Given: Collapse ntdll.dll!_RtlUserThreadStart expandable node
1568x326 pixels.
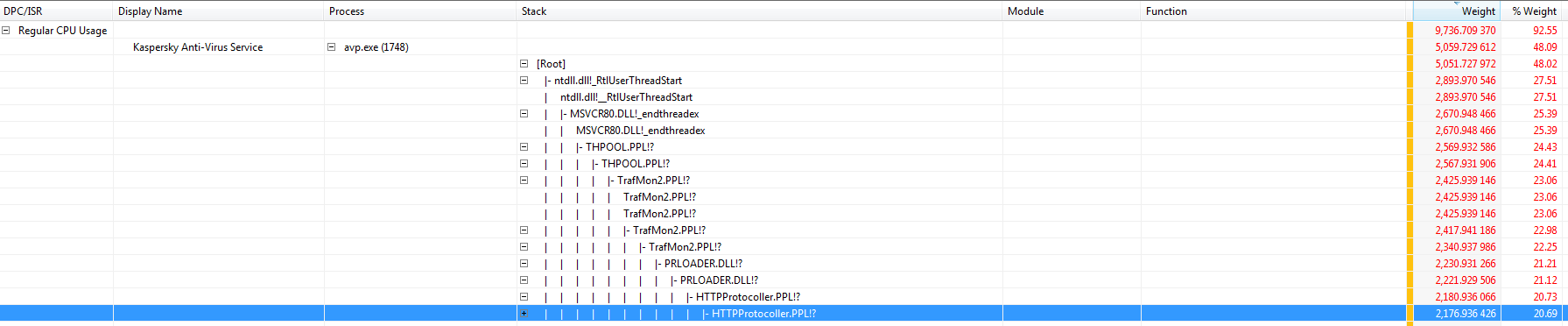Looking at the screenshot, I should tap(524, 81).
